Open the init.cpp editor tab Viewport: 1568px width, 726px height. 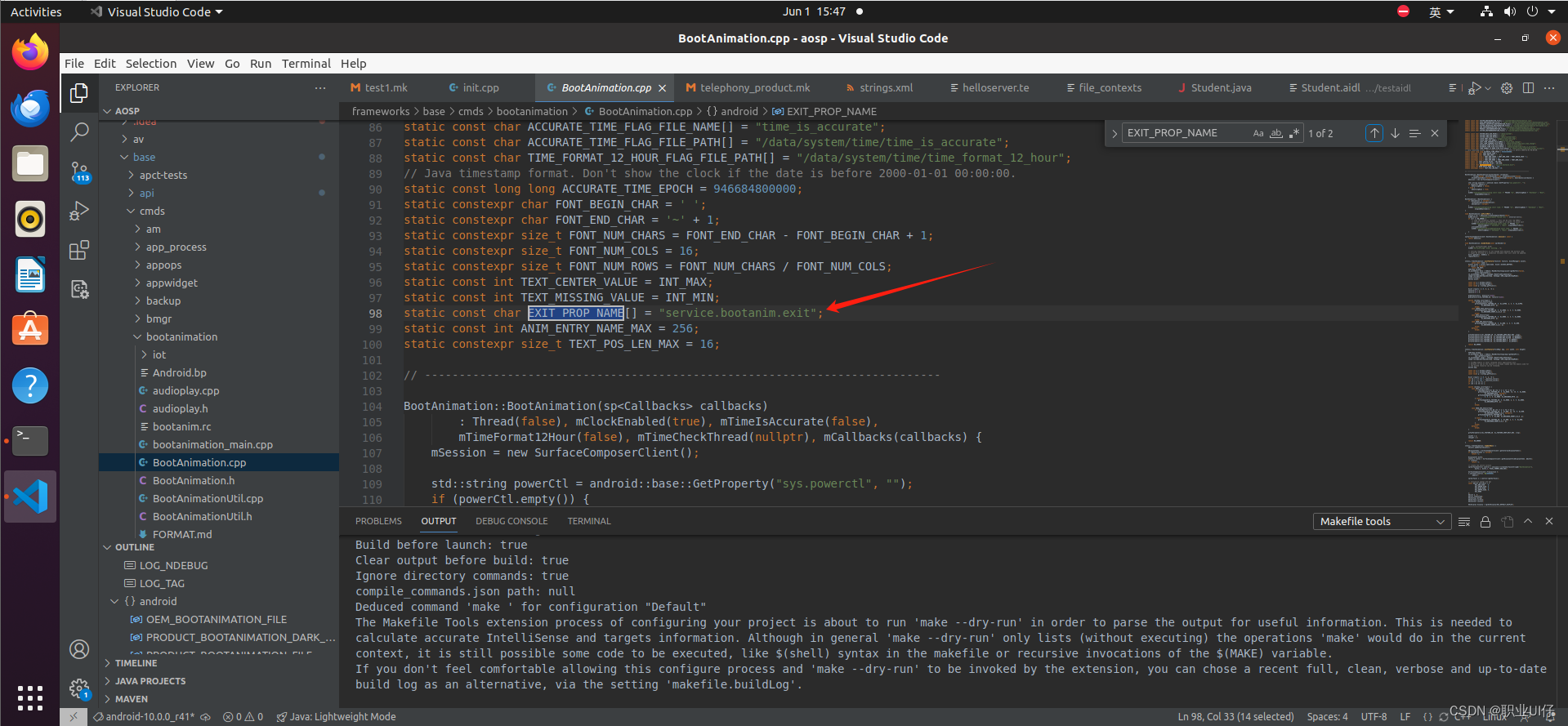(480, 88)
